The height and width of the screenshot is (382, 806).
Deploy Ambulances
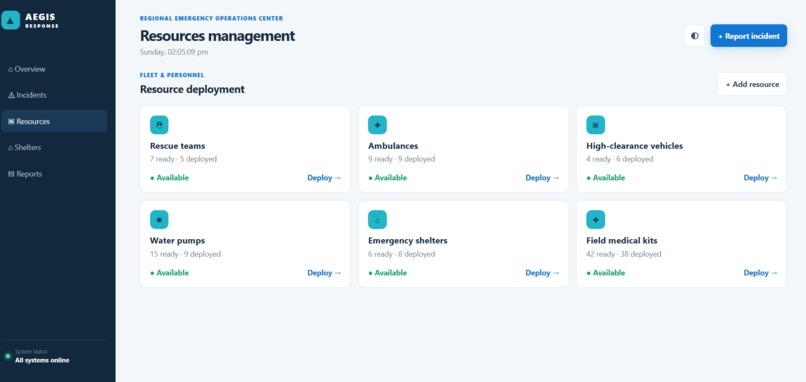click(x=542, y=178)
